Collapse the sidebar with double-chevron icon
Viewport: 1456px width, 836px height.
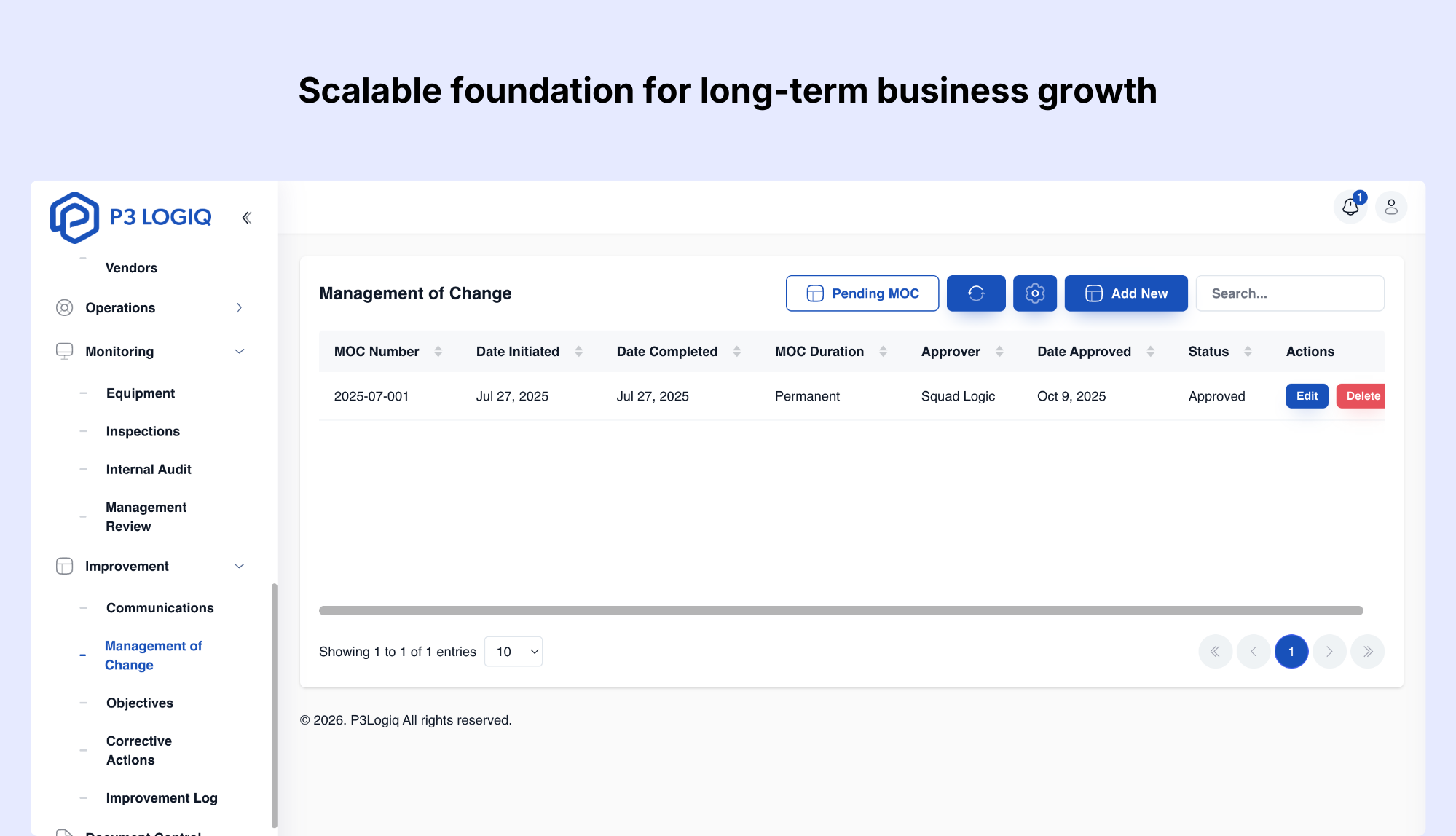pyautogui.click(x=247, y=218)
